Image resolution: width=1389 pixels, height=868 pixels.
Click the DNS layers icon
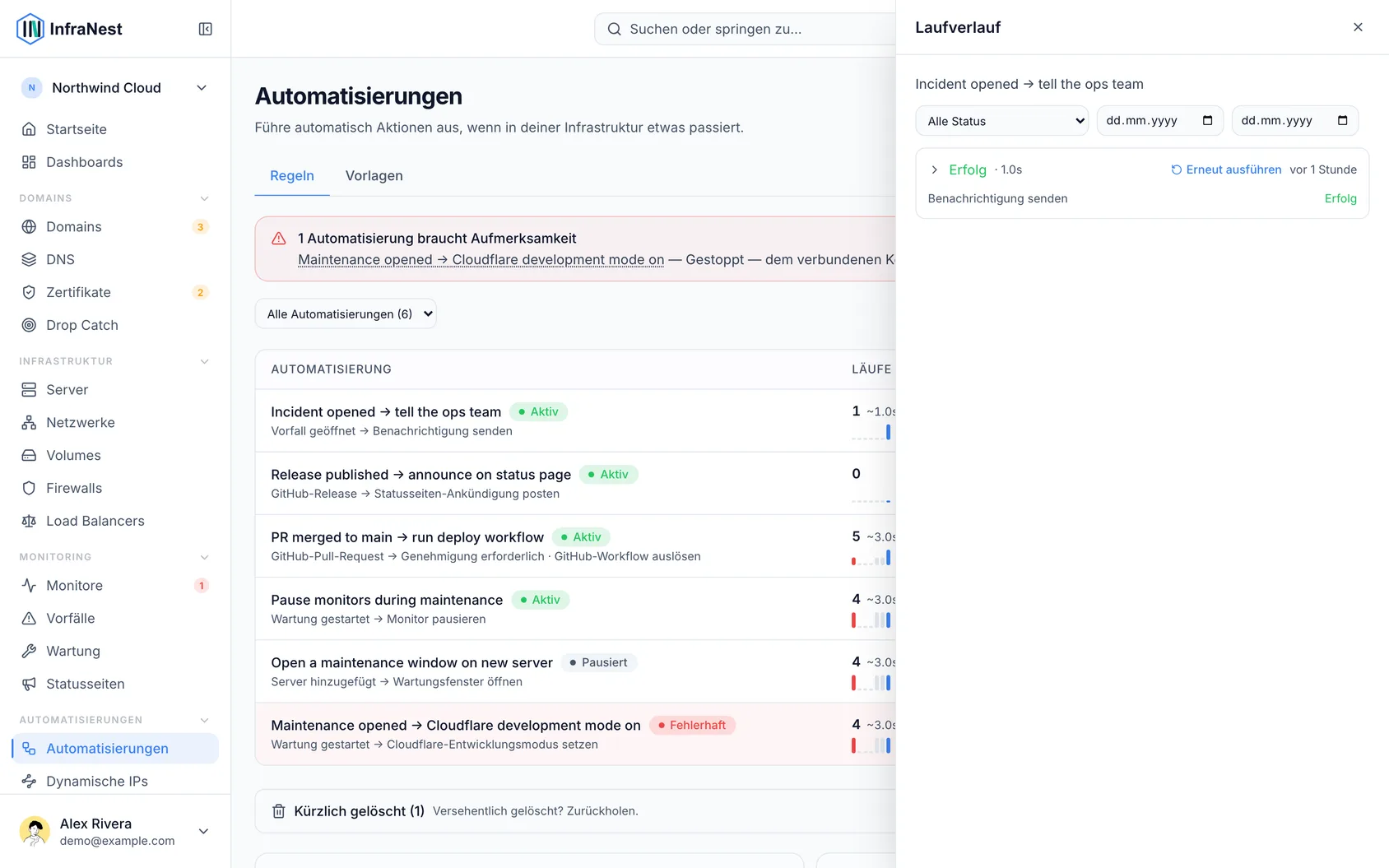click(x=29, y=259)
